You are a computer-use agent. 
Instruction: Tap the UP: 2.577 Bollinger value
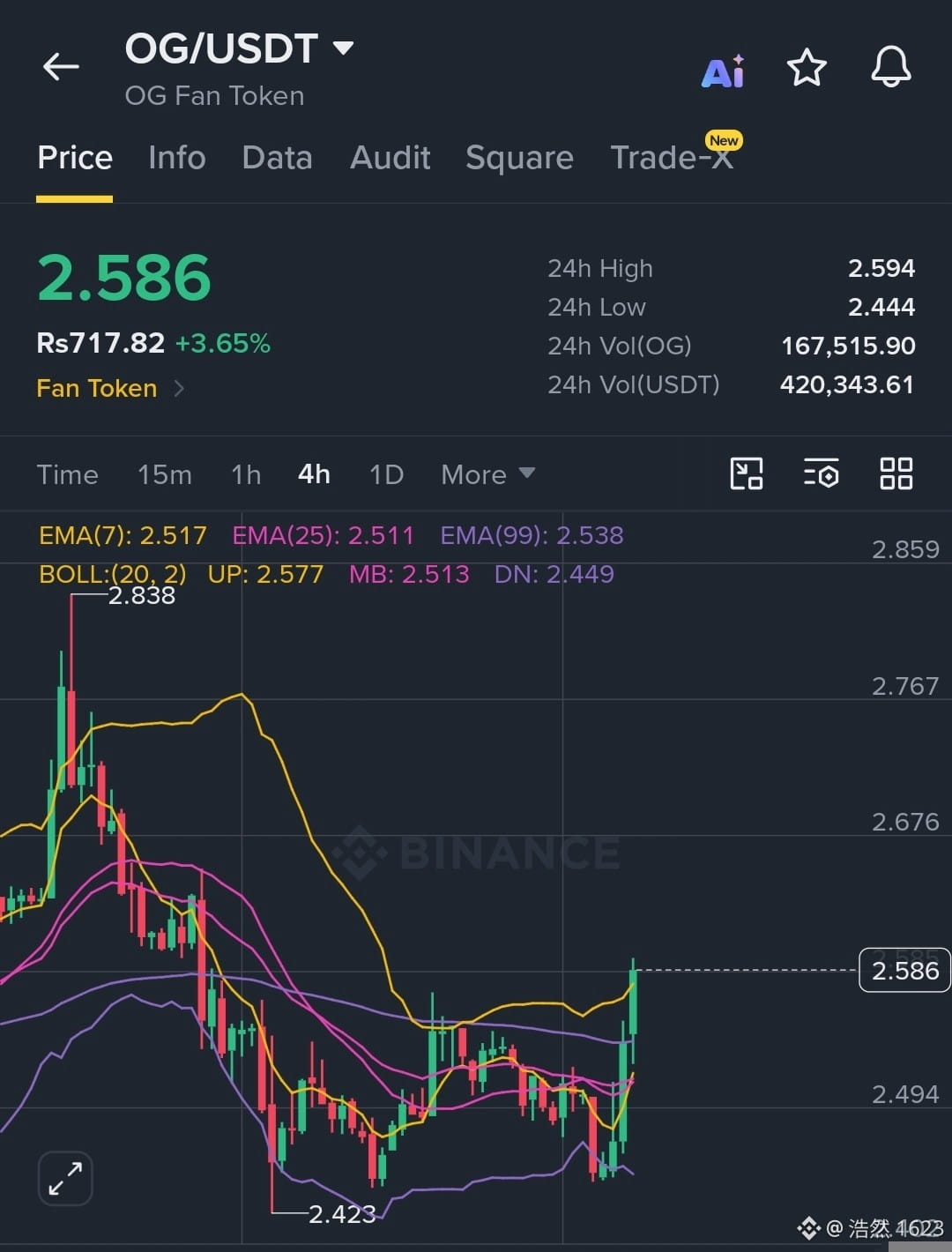pos(265,574)
